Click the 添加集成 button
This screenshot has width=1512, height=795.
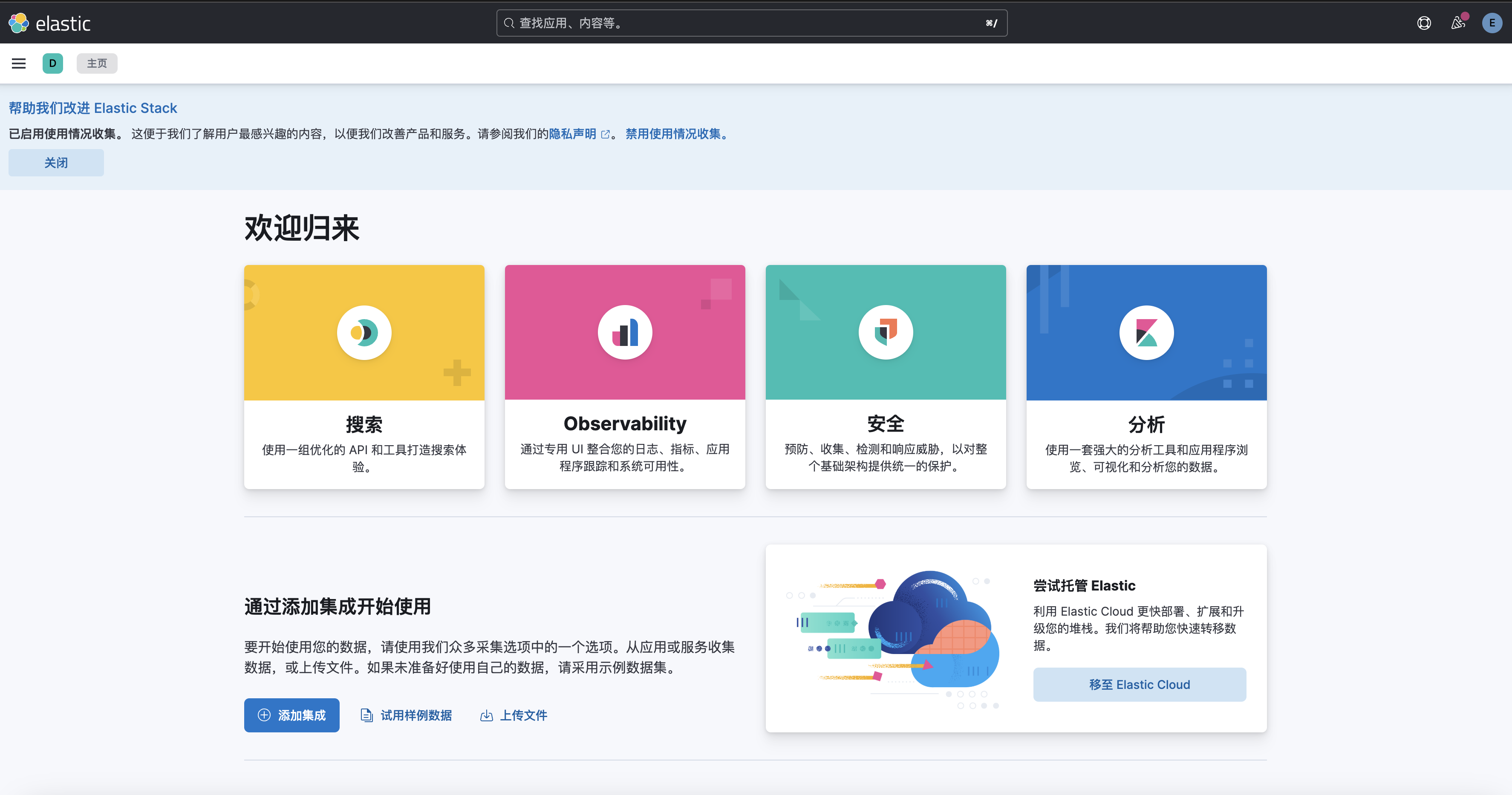(291, 714)
